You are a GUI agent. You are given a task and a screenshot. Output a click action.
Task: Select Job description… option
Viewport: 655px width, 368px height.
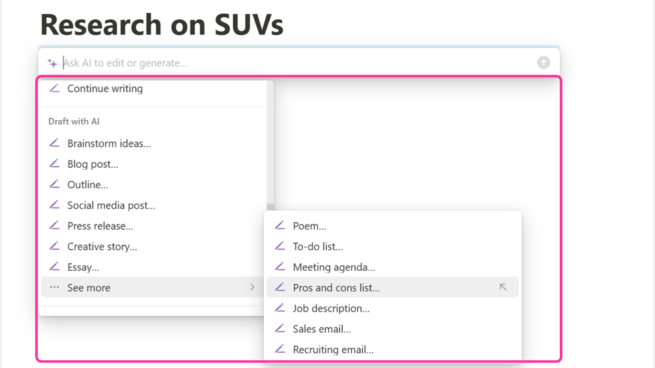pyautogui.click(x=393, y=308)
